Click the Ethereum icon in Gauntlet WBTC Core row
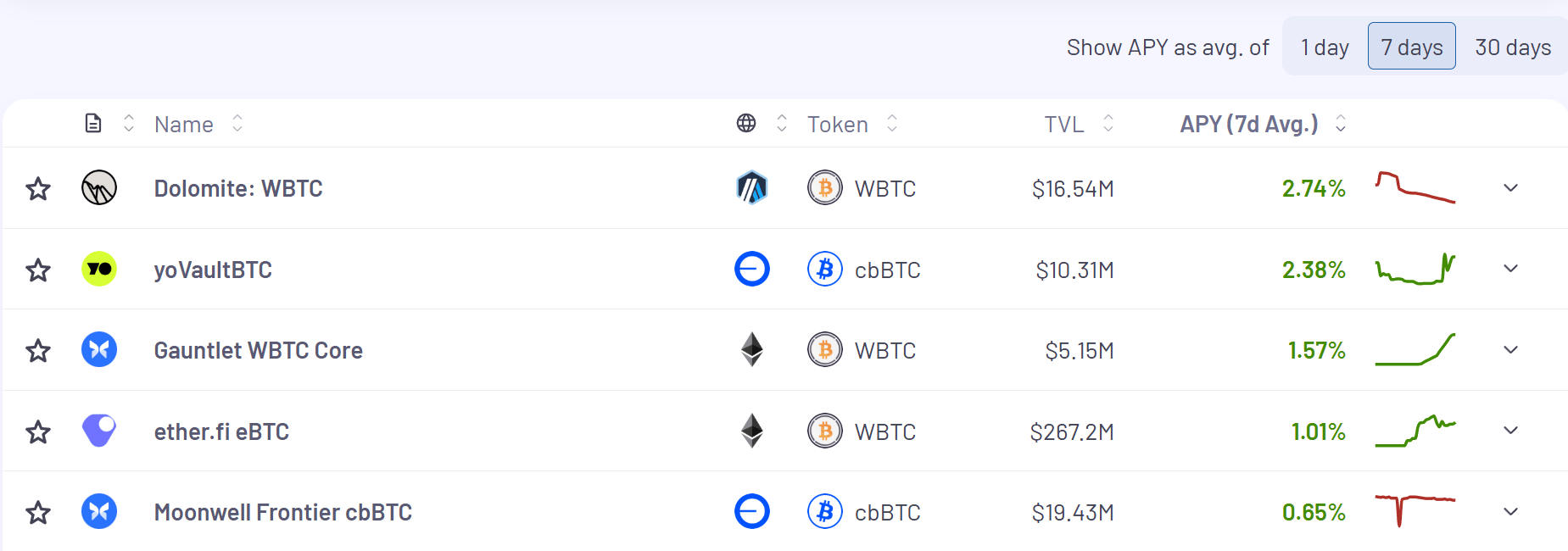The width and height of the screenshot is (1568, 551). tap(752, 349)
